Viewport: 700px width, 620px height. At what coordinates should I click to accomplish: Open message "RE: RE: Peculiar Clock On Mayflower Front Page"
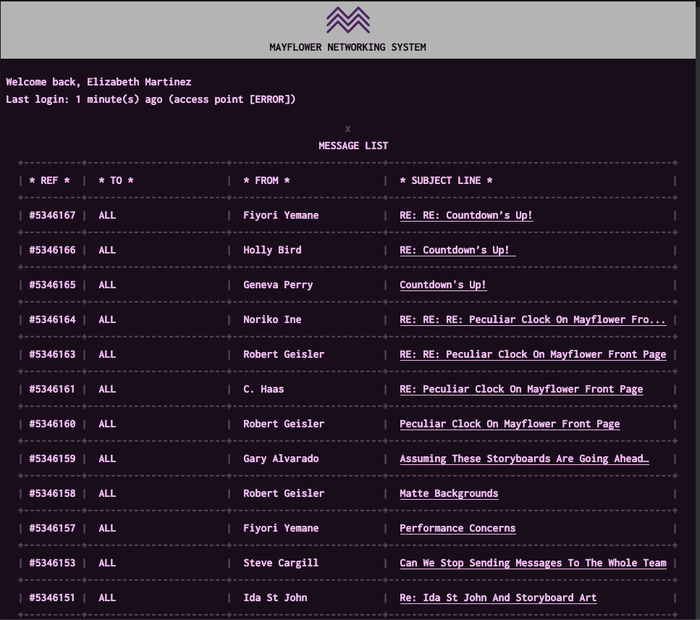(x=532, y=355)
